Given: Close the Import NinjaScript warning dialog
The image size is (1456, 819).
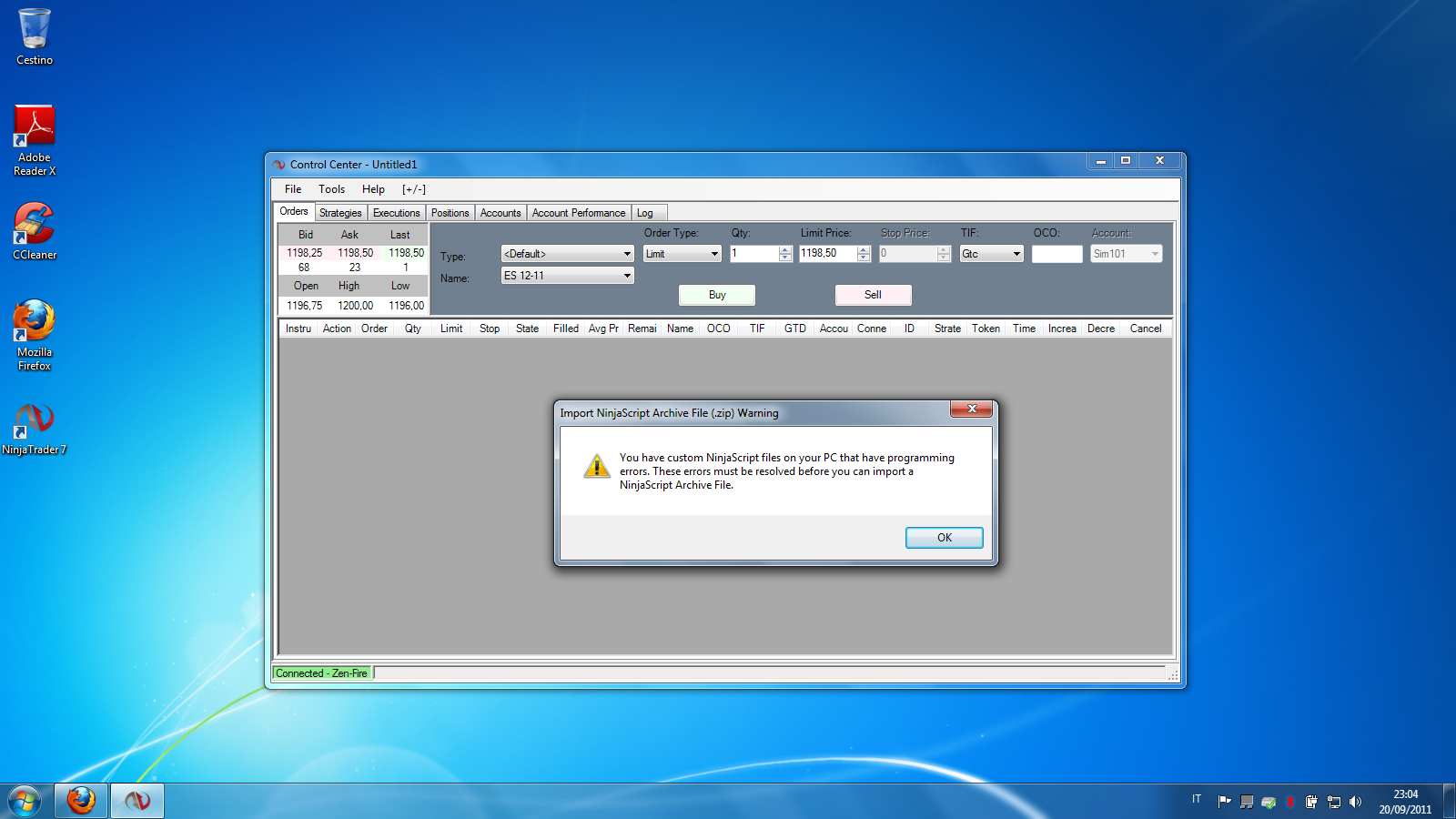Looking at the screenshot, I should coord(972,409).
